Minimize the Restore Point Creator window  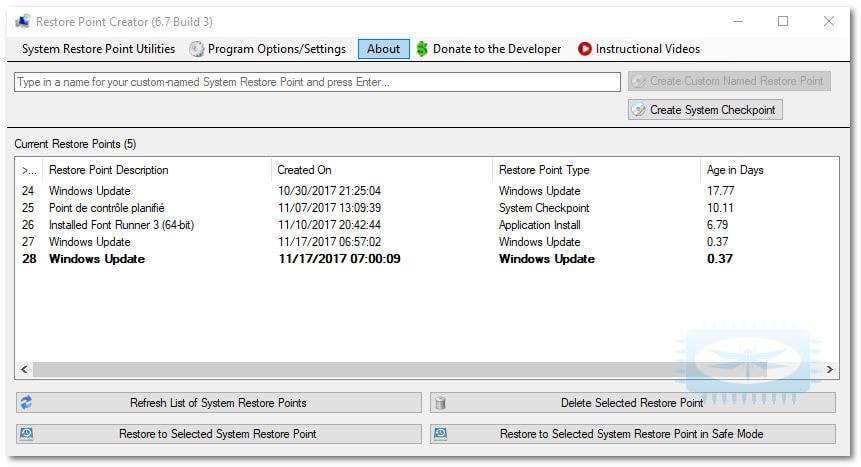pos(738,21)
